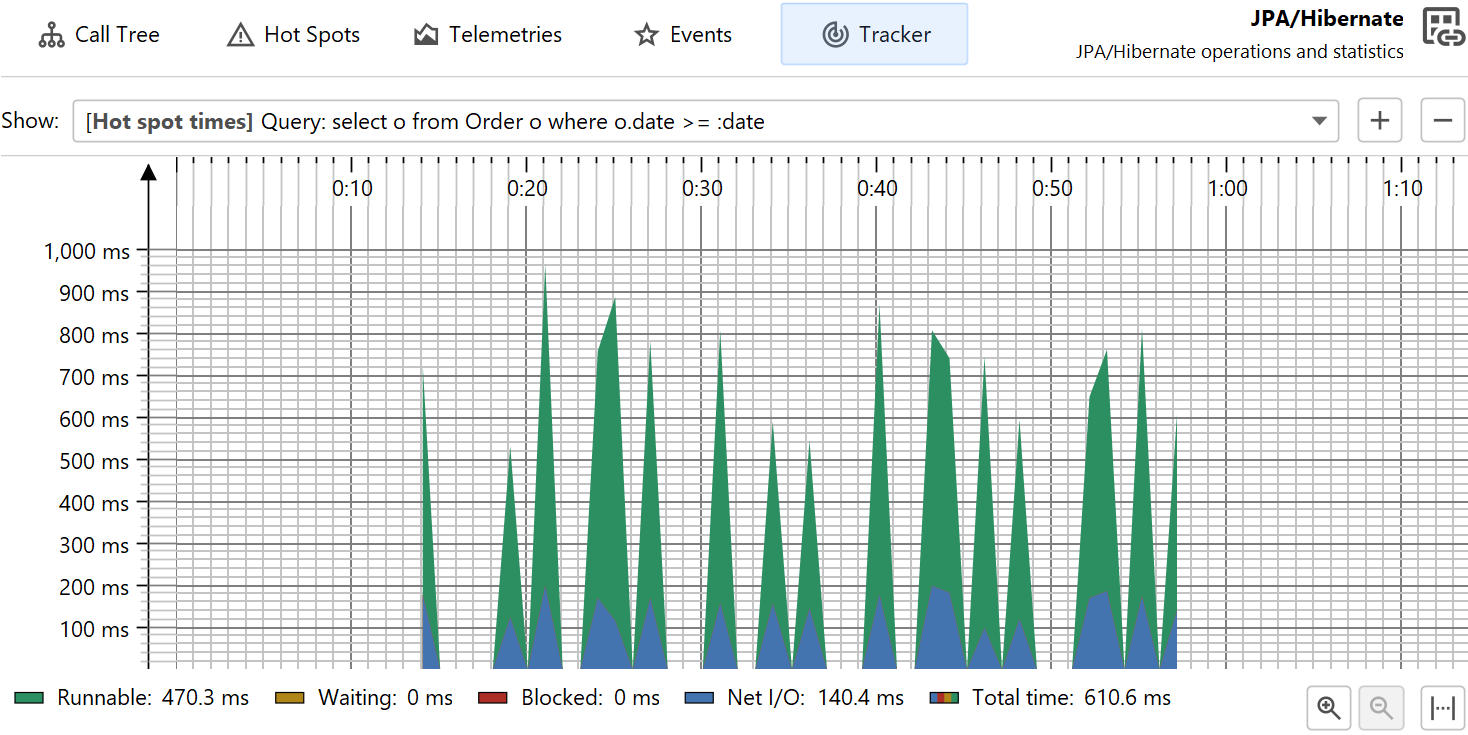Expand the dropdown arrow next to the query
The height and width of the screenshot is (735, 1468).
1320,122
